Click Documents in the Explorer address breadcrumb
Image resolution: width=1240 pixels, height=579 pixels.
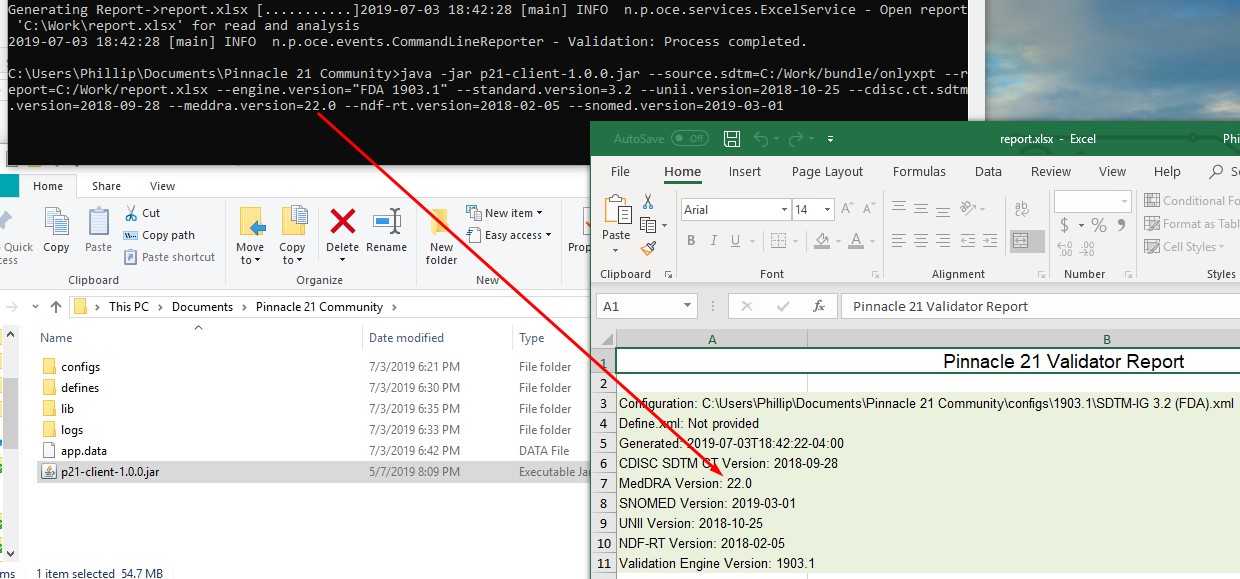[202, 307]
